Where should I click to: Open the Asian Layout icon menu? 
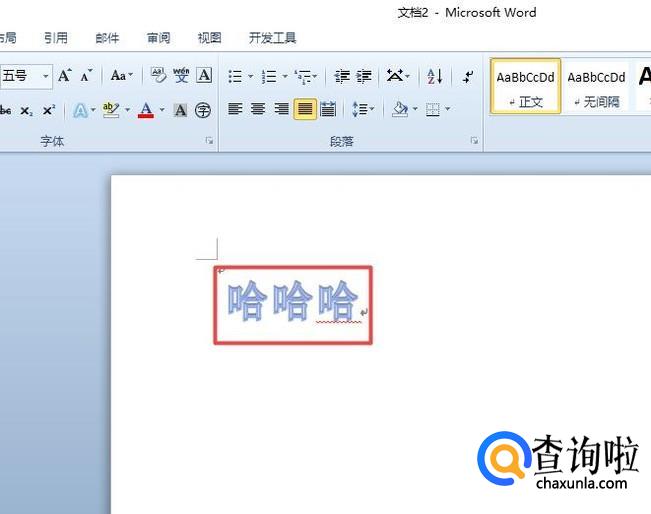[398, 76]
